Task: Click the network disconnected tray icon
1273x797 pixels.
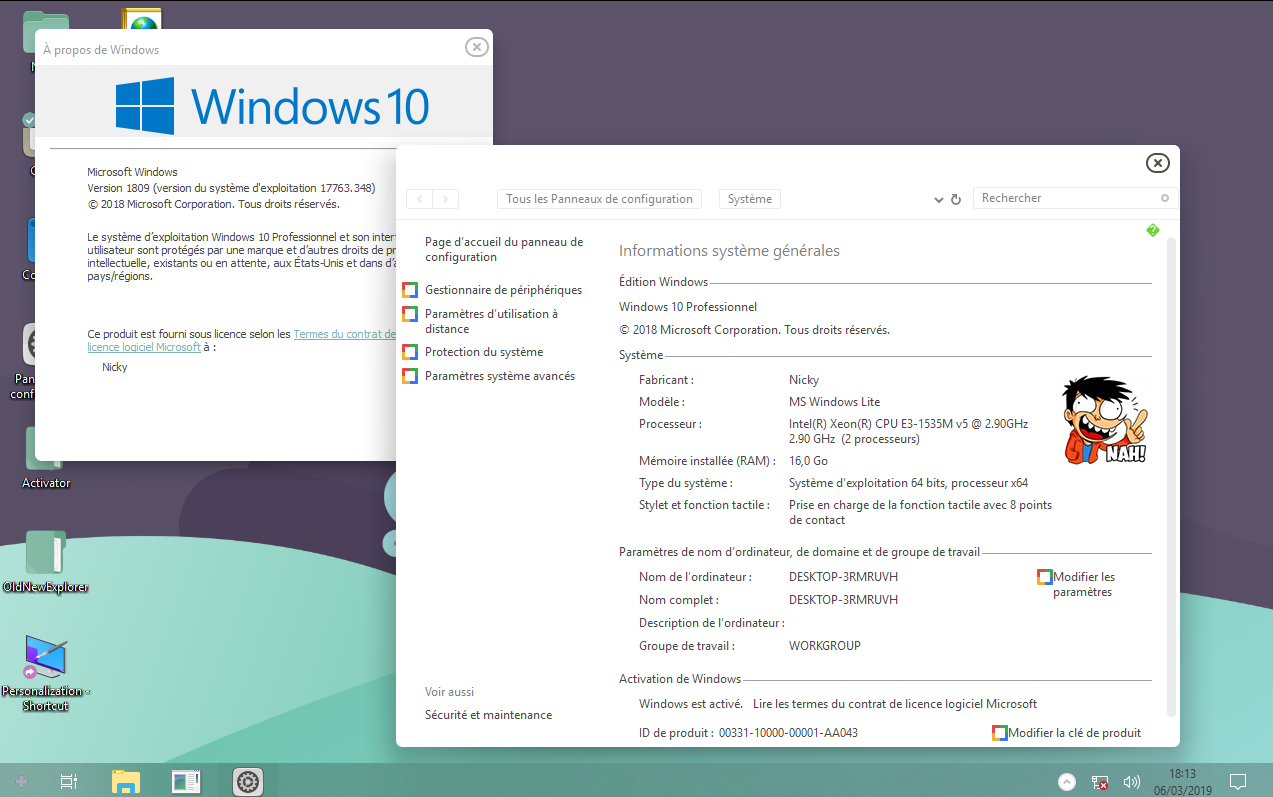Action: (x=1100, y=782)
